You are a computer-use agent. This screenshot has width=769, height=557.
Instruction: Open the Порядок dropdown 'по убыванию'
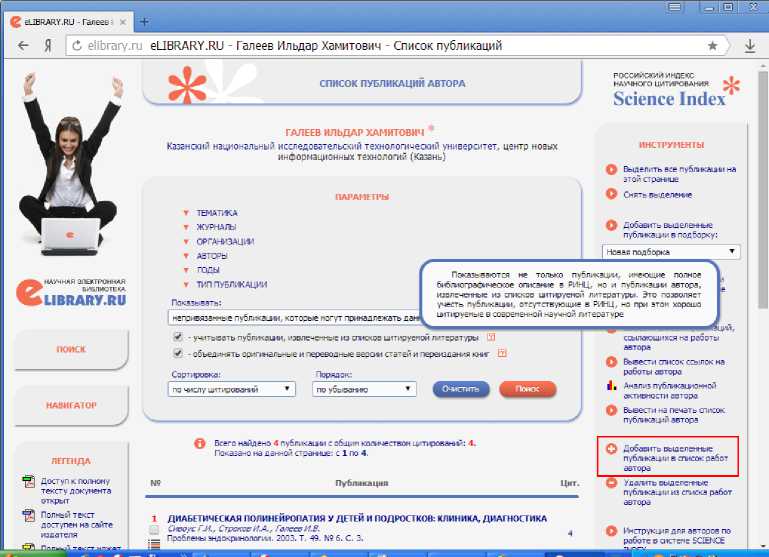tap(364, 389)
